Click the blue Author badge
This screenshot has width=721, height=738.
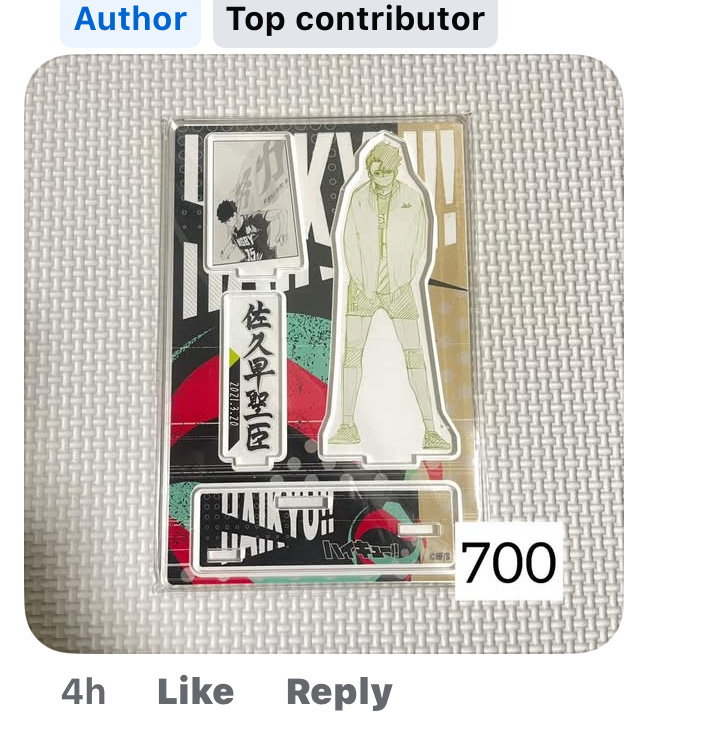(x=130, y=20)
